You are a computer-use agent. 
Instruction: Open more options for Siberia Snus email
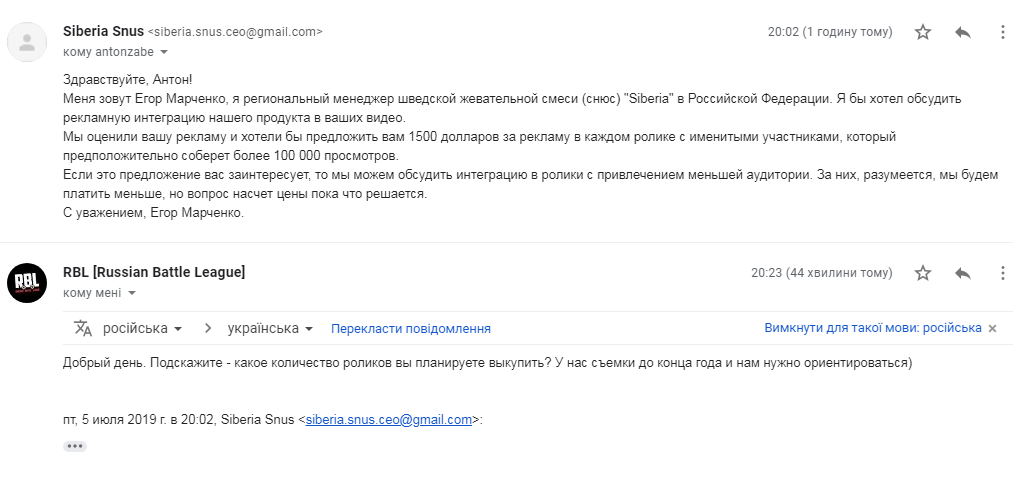1003,32
